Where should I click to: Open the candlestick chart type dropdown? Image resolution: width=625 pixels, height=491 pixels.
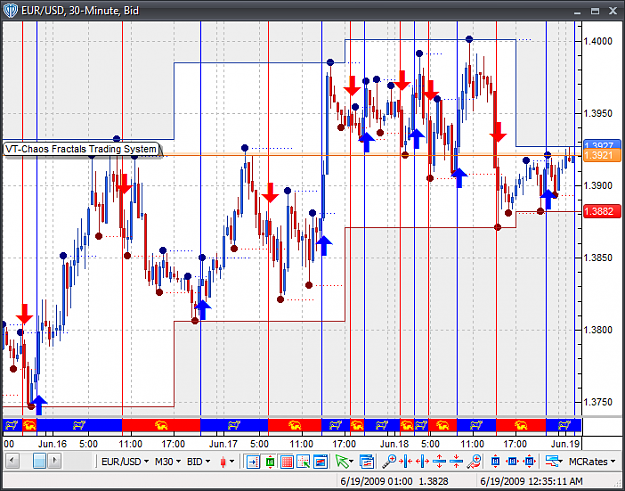tap(227, 462)
